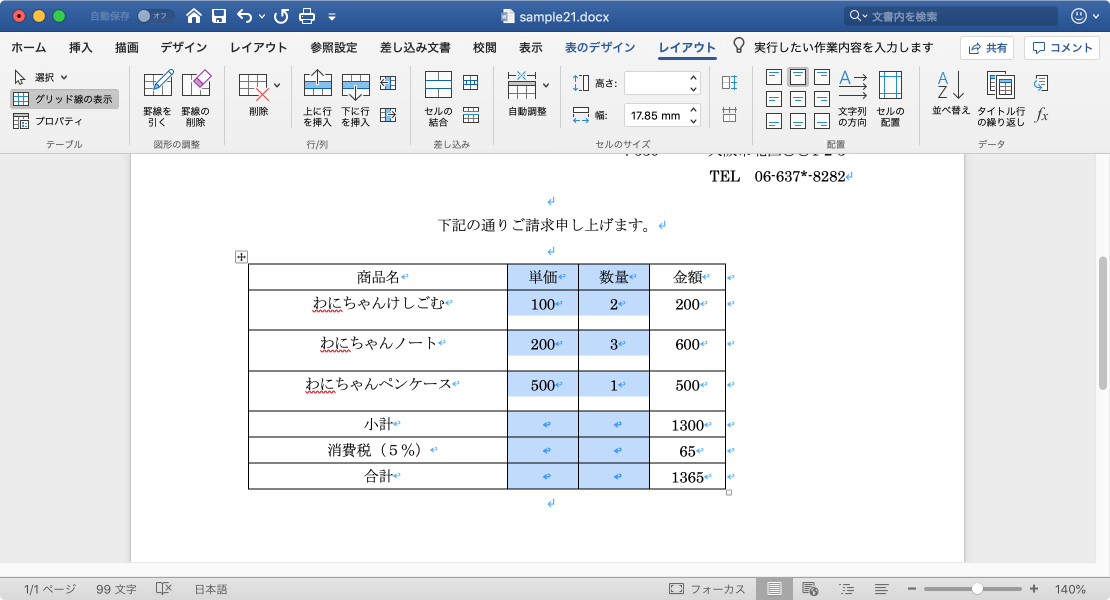
Task: Click the フォーカス button in status bar
Action: click(x=706, y=589)
